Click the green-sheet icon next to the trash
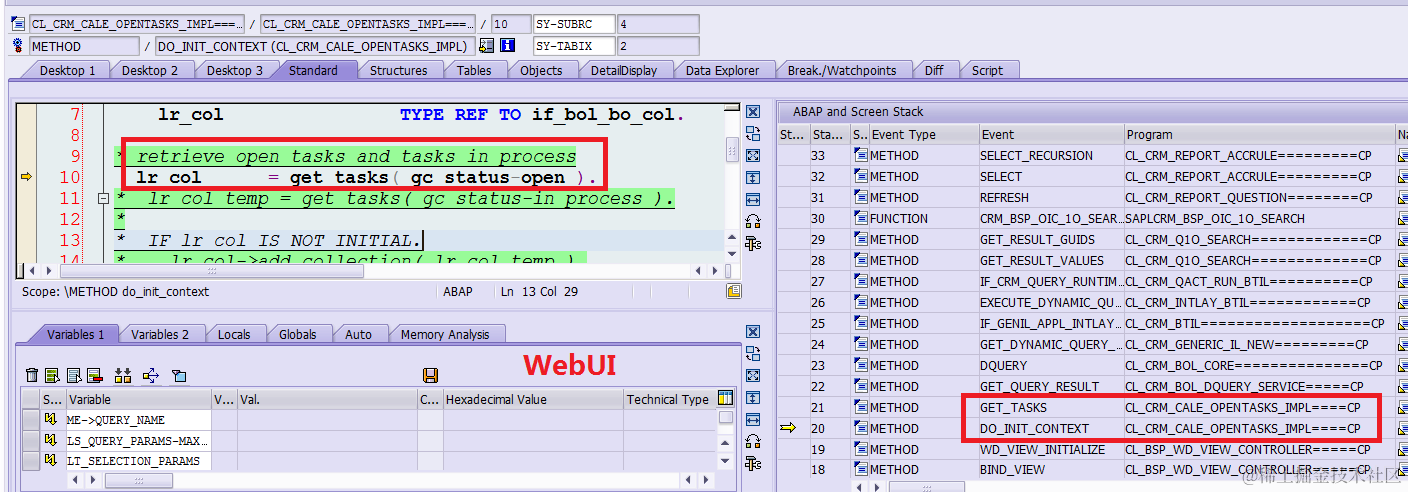1408x492 pixels. point(53,375)
